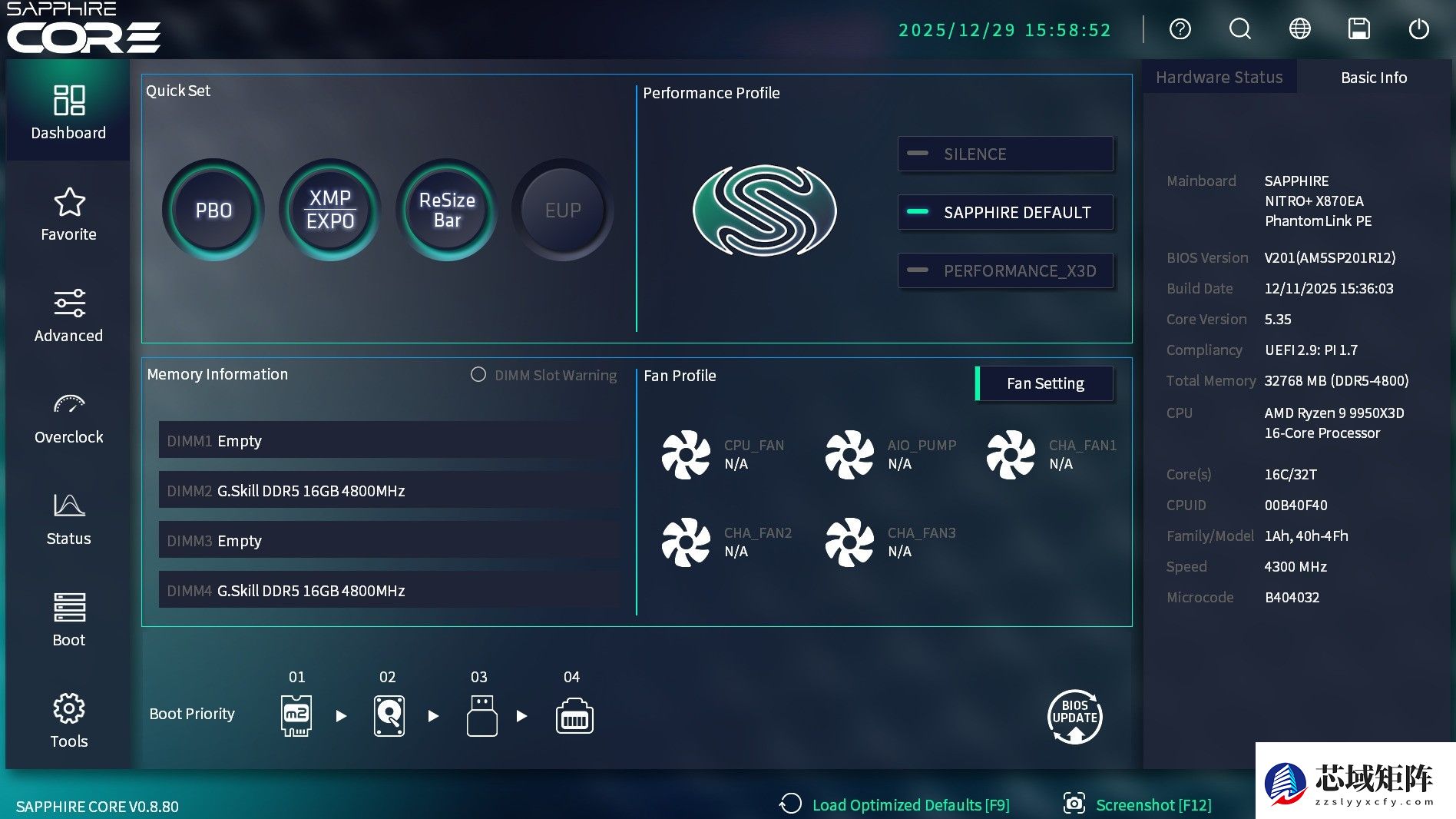Open the Fan Setting button

pyautogui.click(x=1044, y=383)
